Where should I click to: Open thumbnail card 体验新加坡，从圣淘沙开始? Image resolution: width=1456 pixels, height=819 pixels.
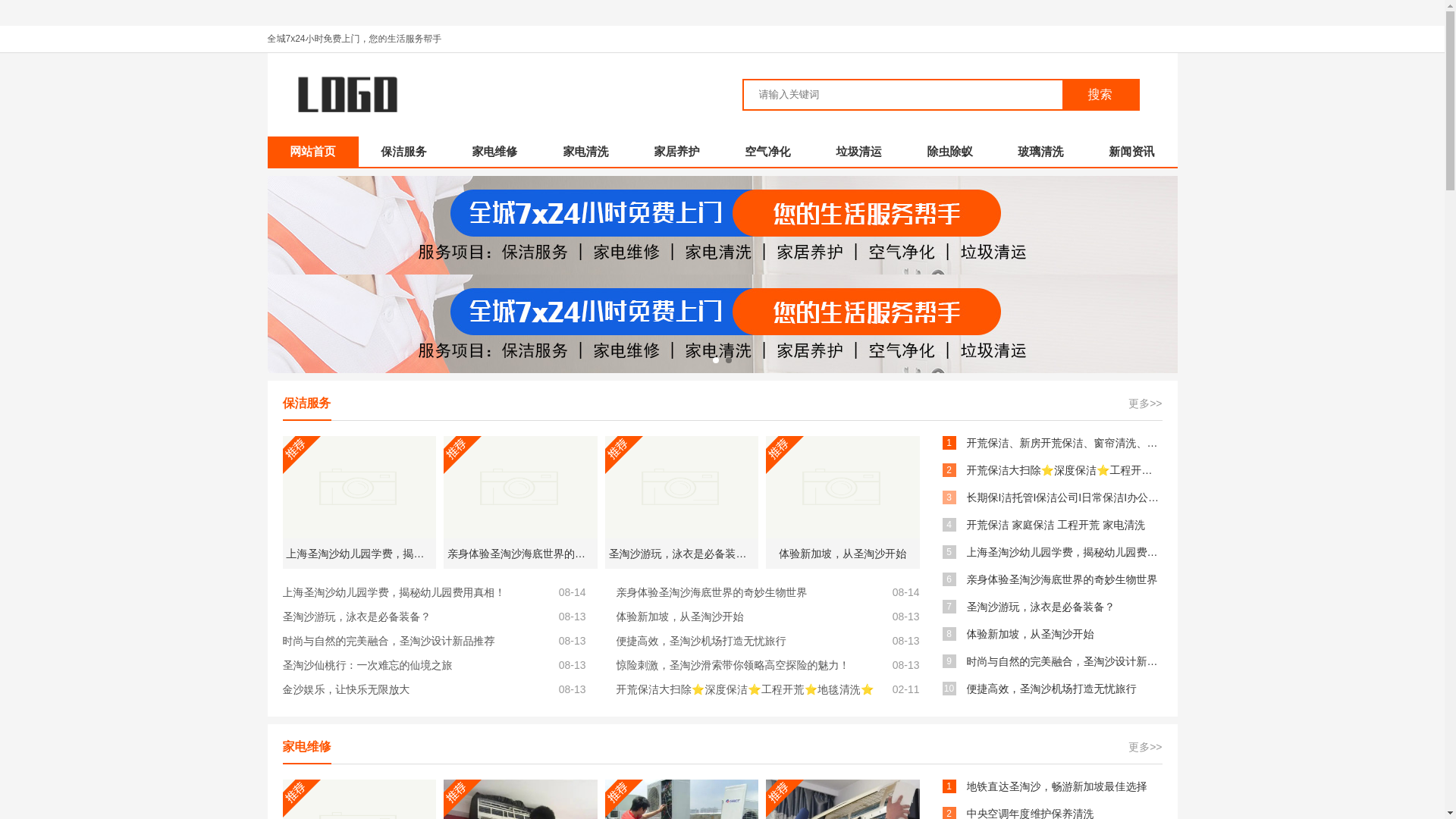843,502
